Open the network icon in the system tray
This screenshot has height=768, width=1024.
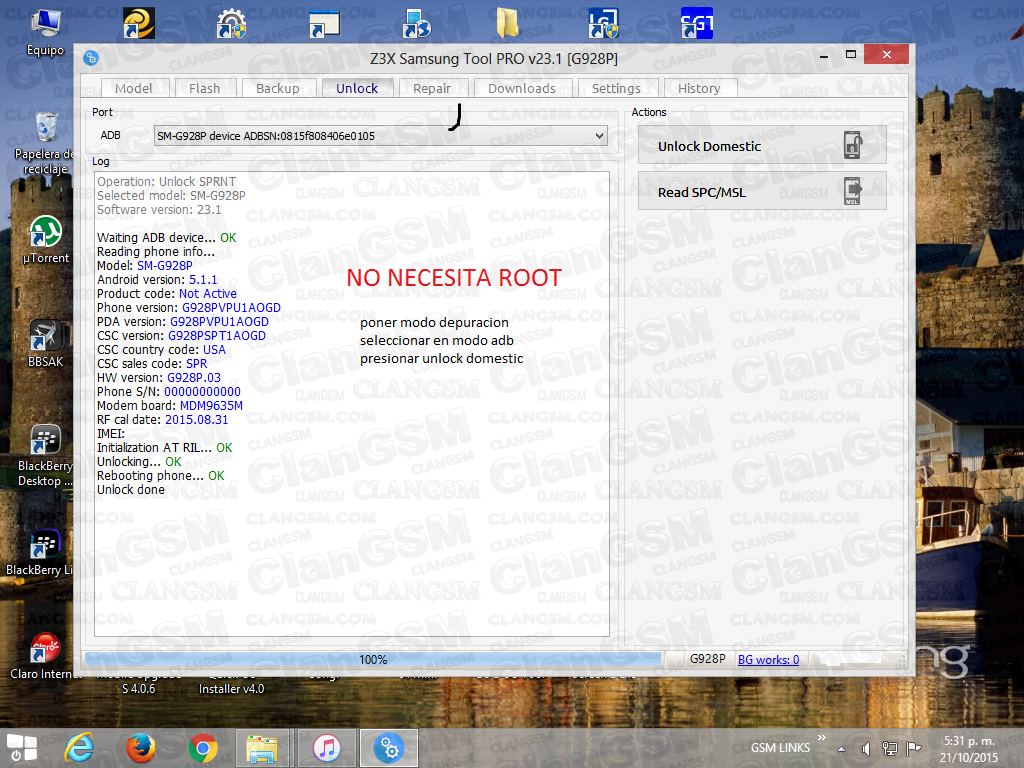(889, 748)
